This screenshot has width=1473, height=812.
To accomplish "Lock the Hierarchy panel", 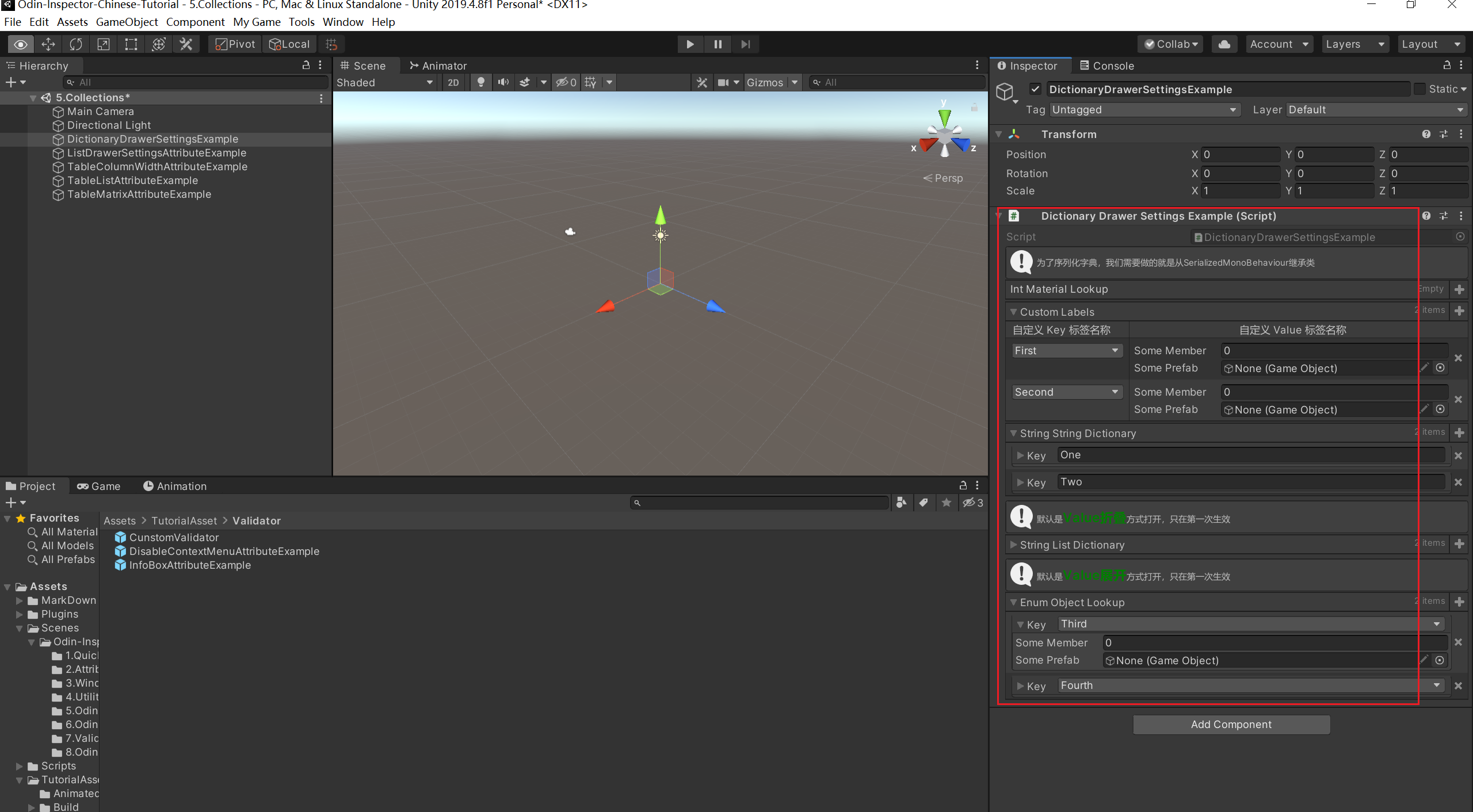I will 306,65.
